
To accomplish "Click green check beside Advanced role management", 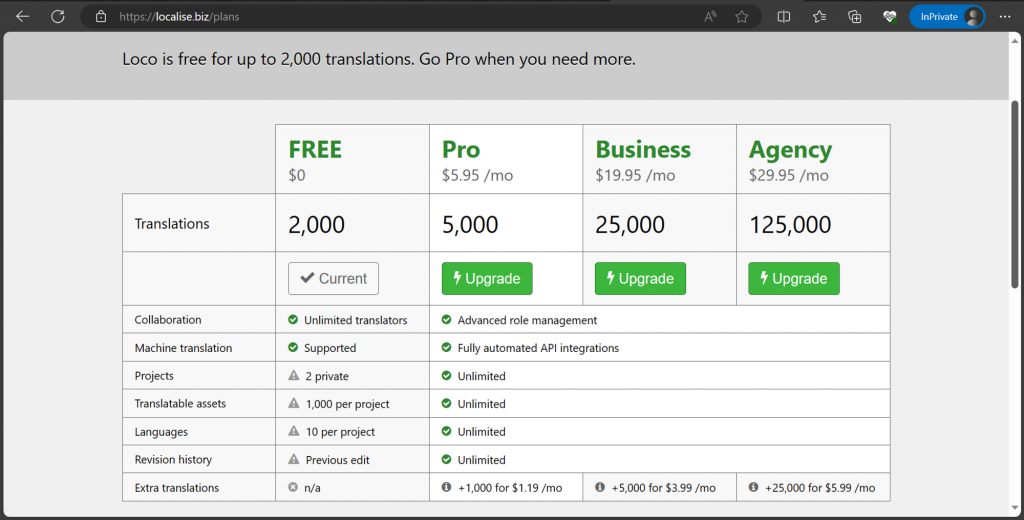I will tap(447, 319).
